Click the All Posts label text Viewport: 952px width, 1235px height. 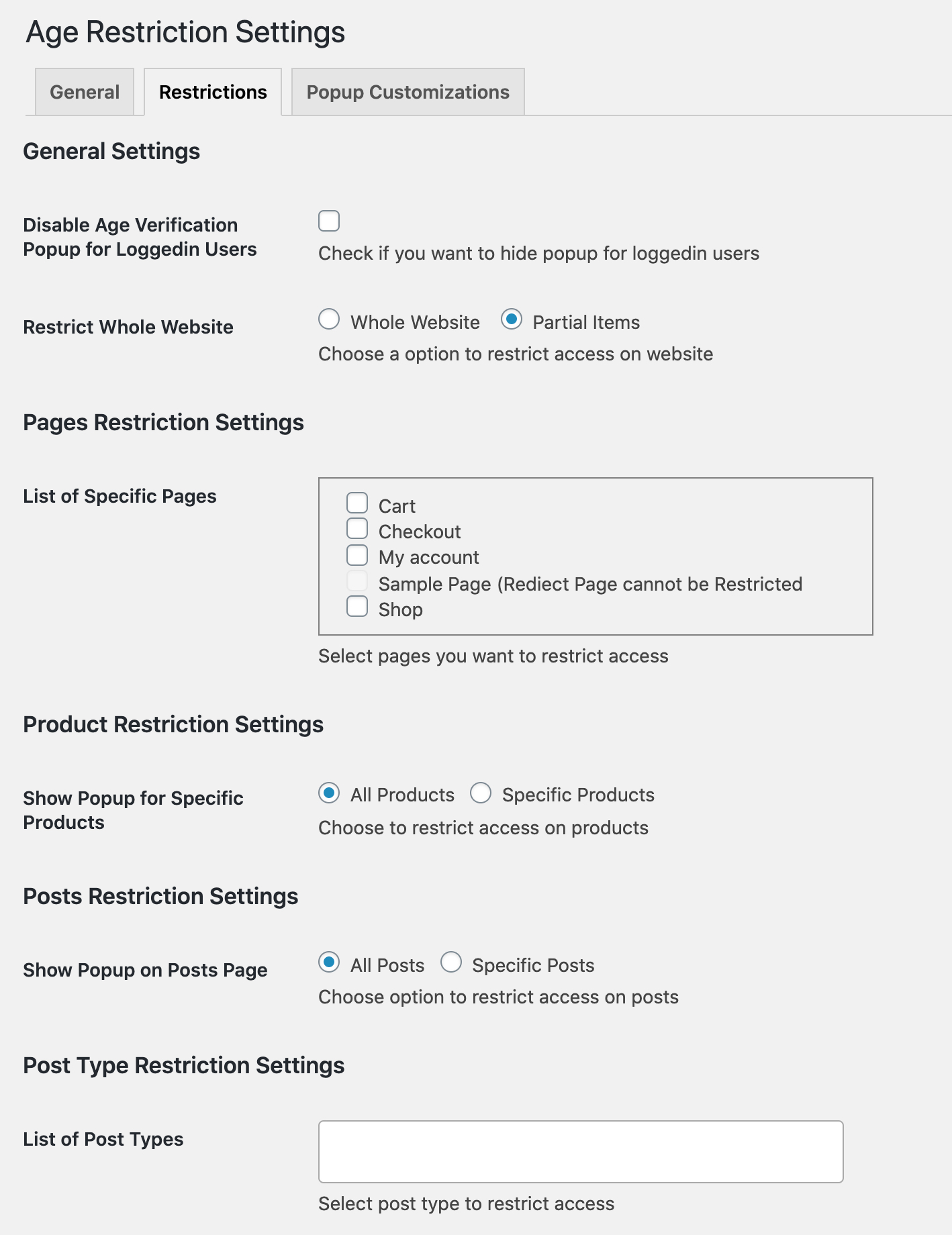coord(387,964)
